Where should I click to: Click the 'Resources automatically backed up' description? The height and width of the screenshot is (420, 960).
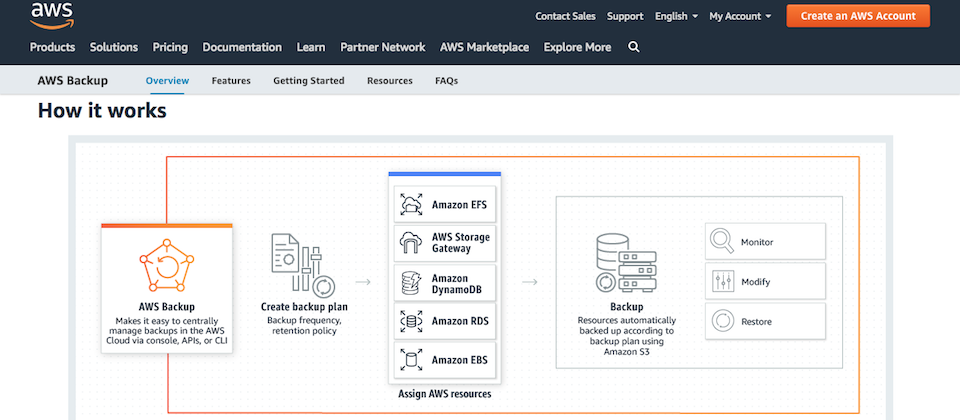[x=626, y=336]
